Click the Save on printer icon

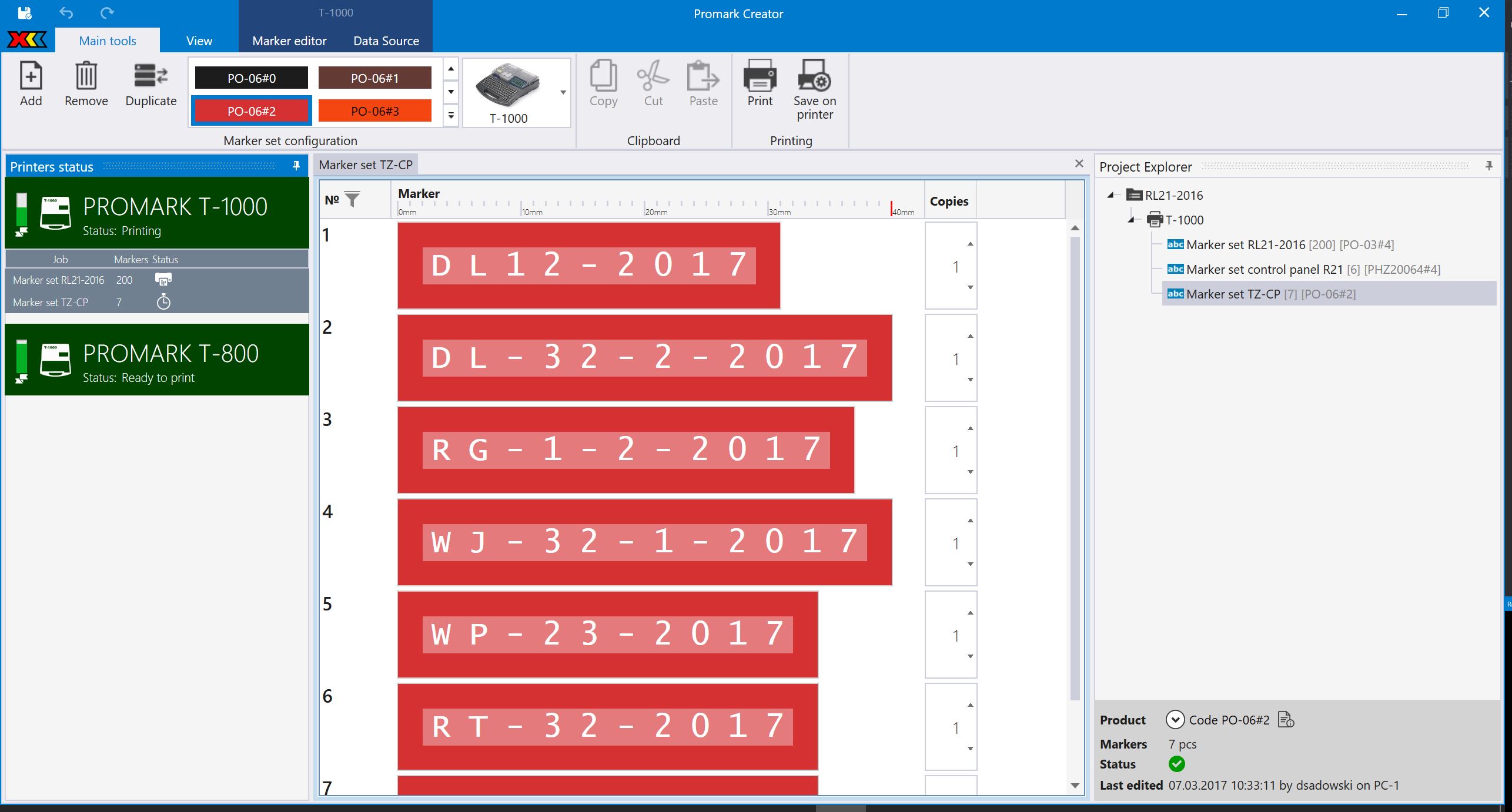[814, 75]
